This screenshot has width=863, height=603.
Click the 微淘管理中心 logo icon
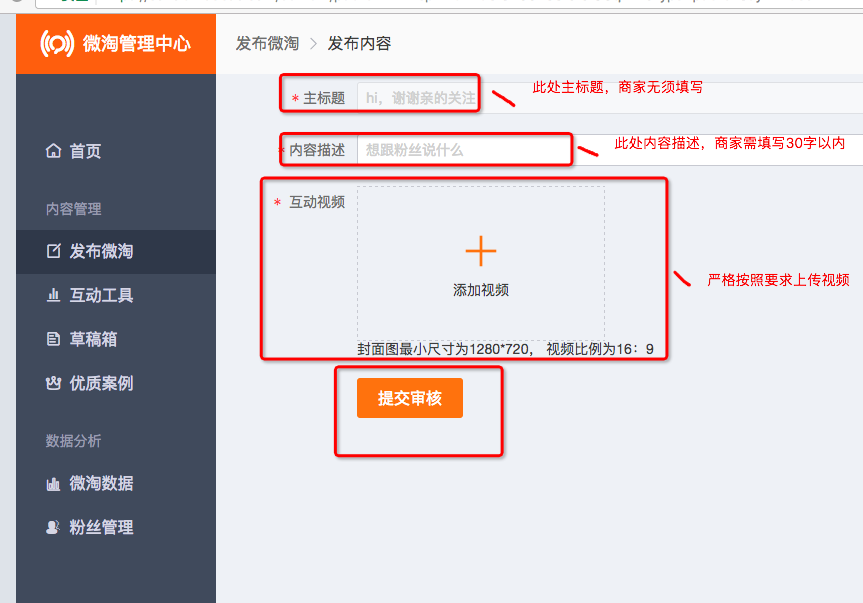[x=57, y=43]
